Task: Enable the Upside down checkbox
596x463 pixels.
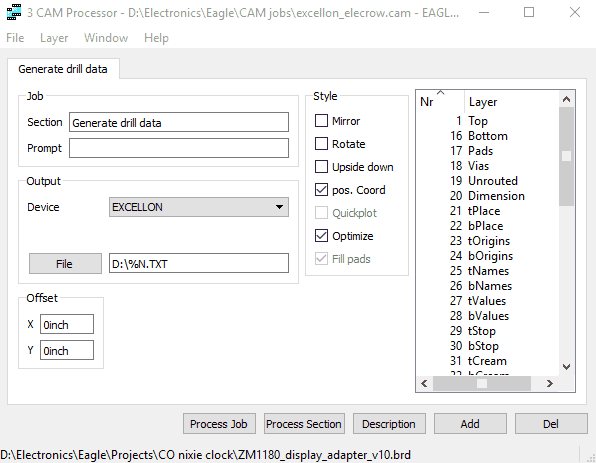Action: coord(321,167)
